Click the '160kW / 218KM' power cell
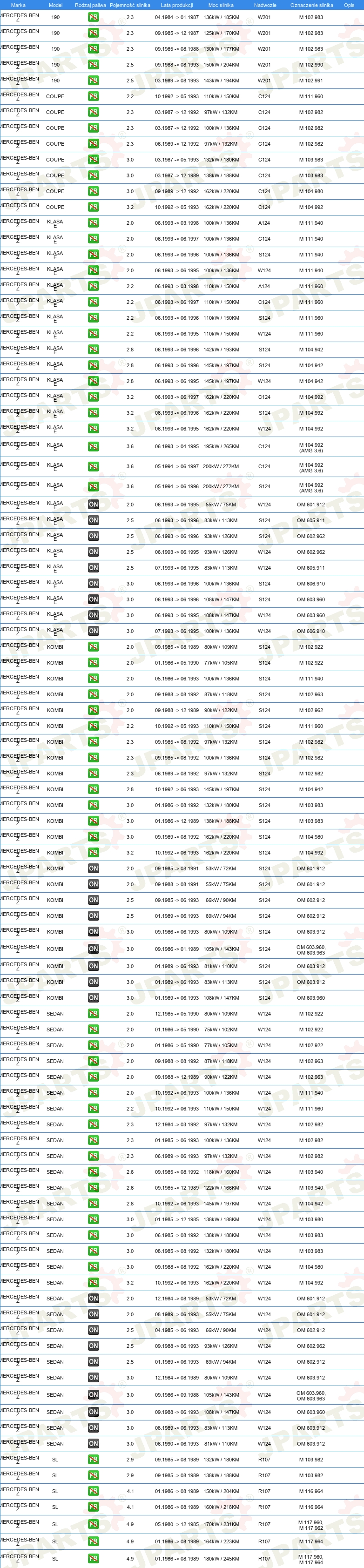364x1568 pixels. click(221, 1507)
